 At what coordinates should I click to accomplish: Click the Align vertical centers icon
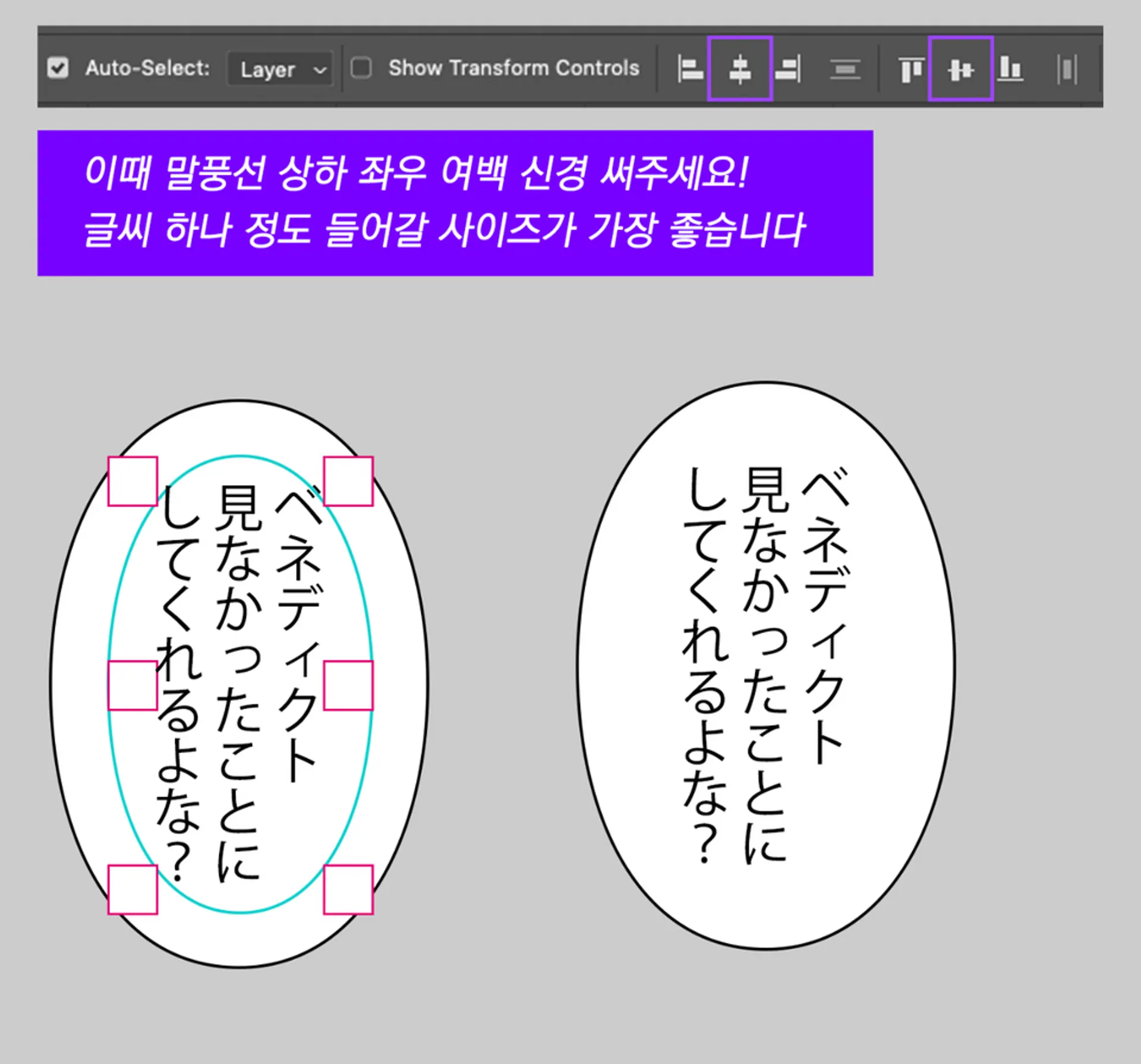[960, 69]
